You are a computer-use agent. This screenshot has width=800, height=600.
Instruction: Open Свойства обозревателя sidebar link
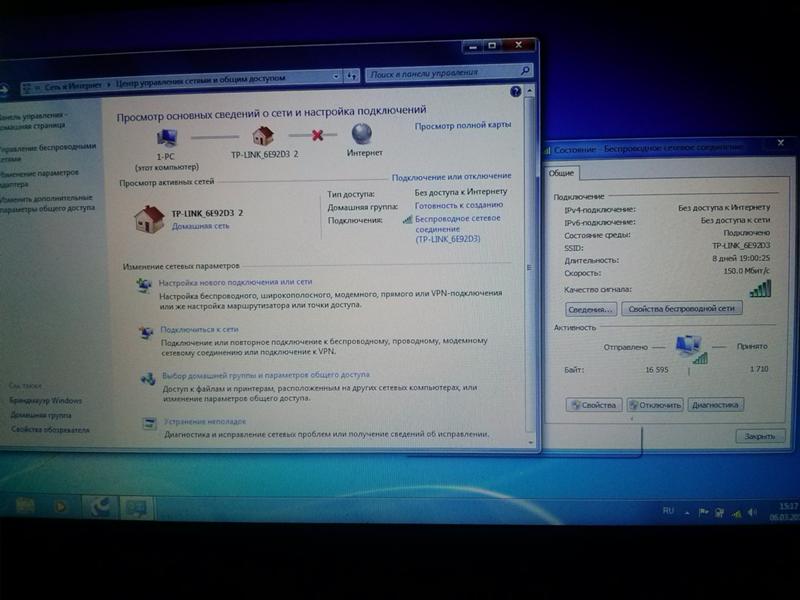click(50, 430)
